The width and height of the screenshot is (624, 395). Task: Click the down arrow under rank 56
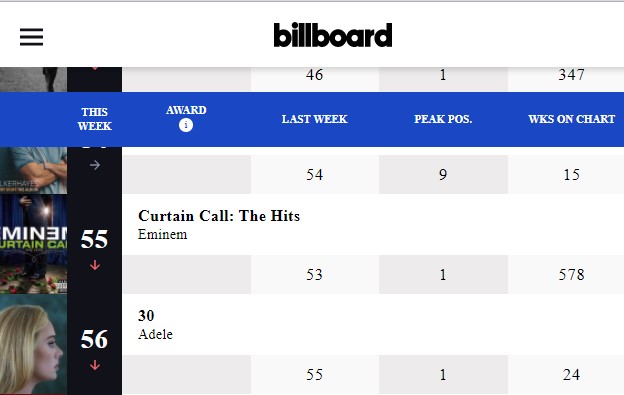pyautogui.click(x=95, y=365)
